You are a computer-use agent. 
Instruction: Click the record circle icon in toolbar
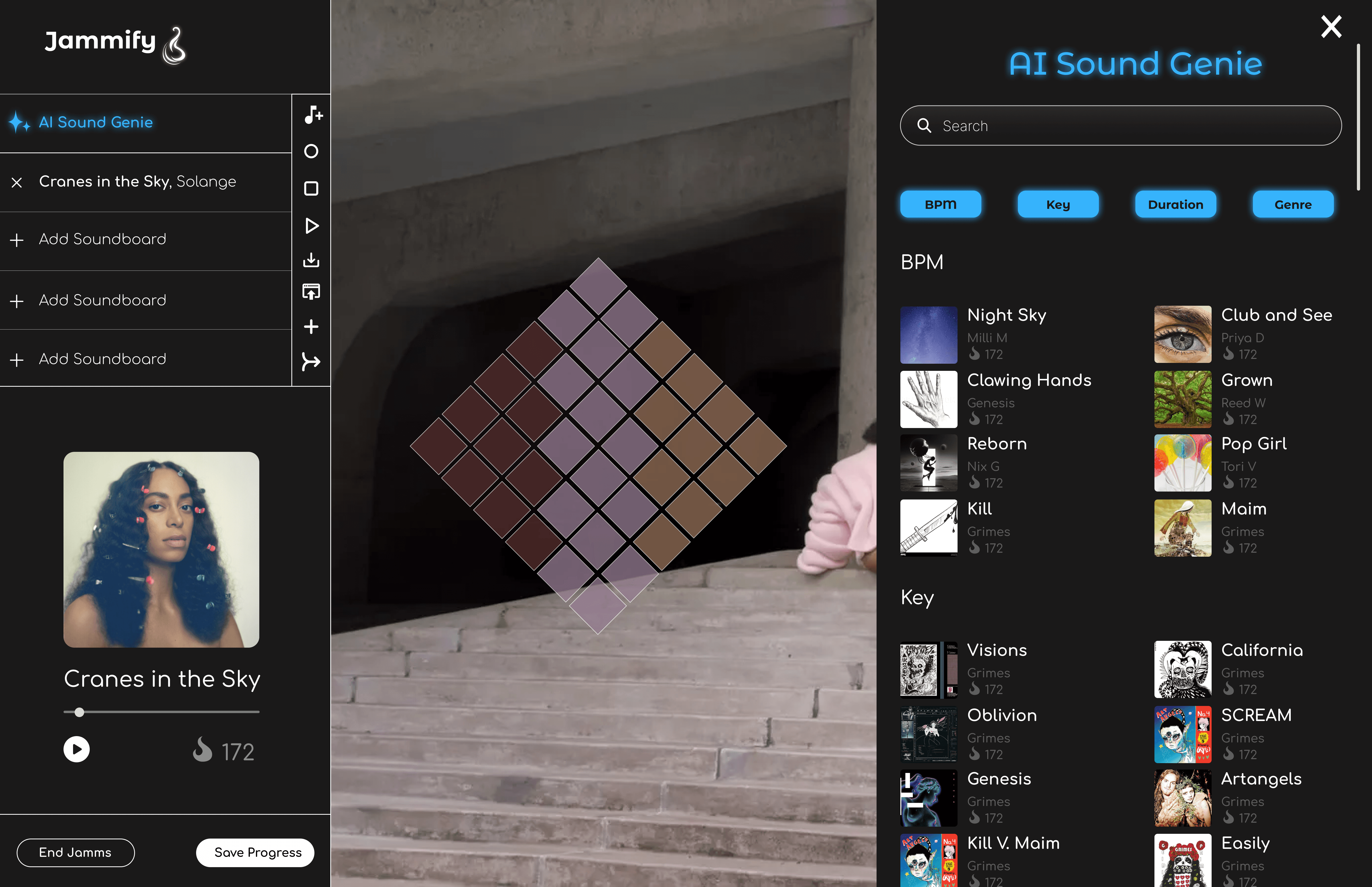pyautogui.click(x=311, y=151)
